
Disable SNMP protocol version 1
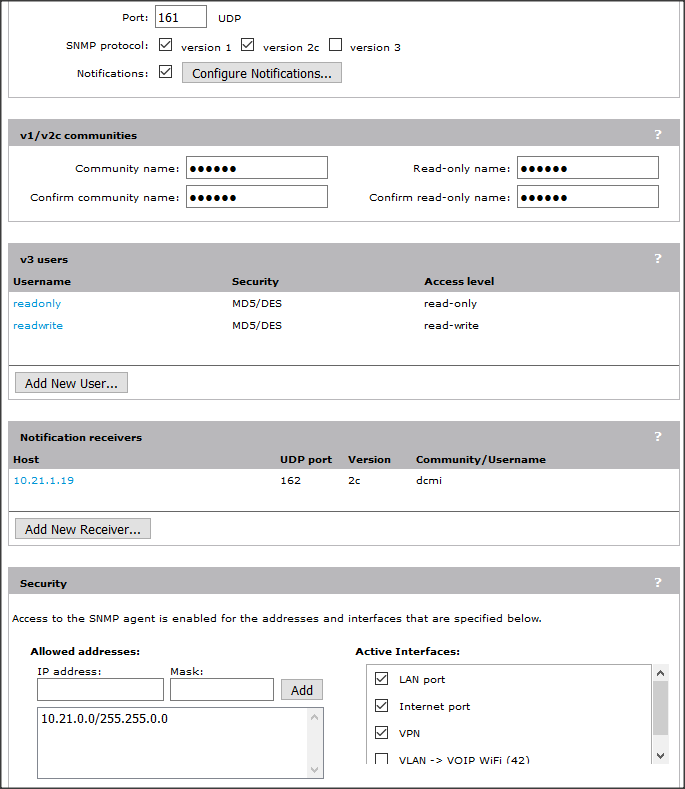[x=166, y=45]
